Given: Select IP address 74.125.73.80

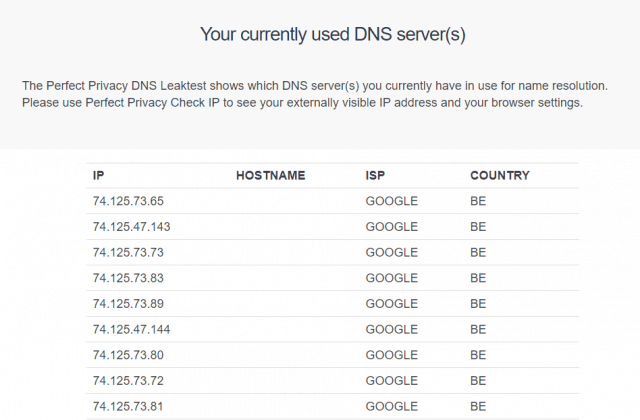Looking at the screenshot, I should pyautogui.click(x=128, y=355).
